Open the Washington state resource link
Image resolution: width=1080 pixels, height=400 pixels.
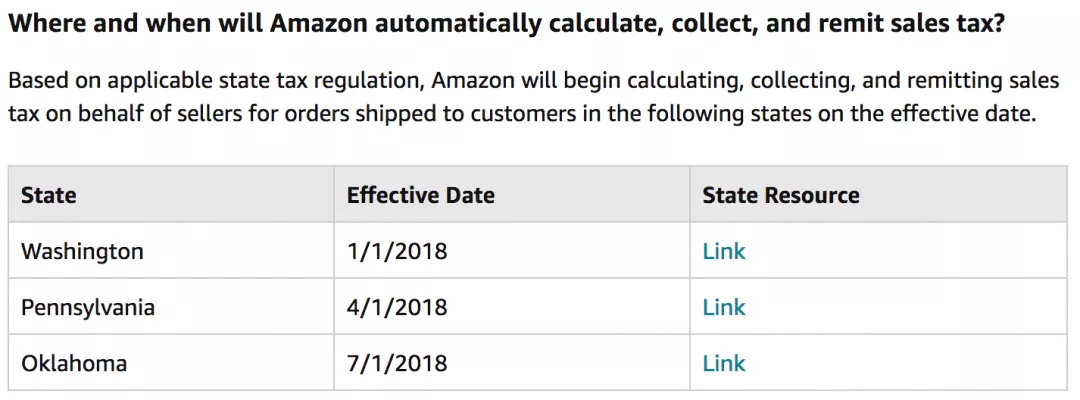tap(724, 251)
